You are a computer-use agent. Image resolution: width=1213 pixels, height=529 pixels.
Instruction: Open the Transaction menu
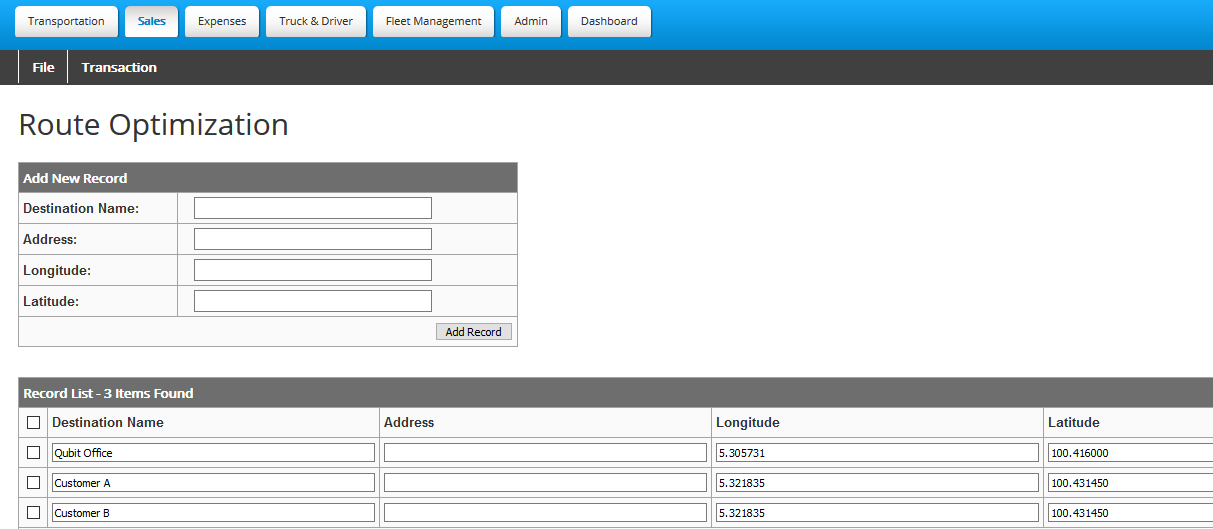(x=119, y=67)
